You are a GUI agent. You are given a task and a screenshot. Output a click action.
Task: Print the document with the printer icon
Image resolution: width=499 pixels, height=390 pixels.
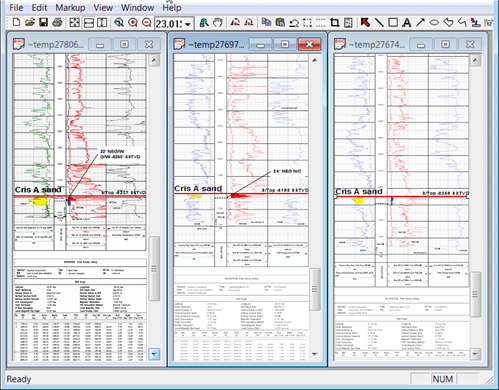click(x=57, y=23)
